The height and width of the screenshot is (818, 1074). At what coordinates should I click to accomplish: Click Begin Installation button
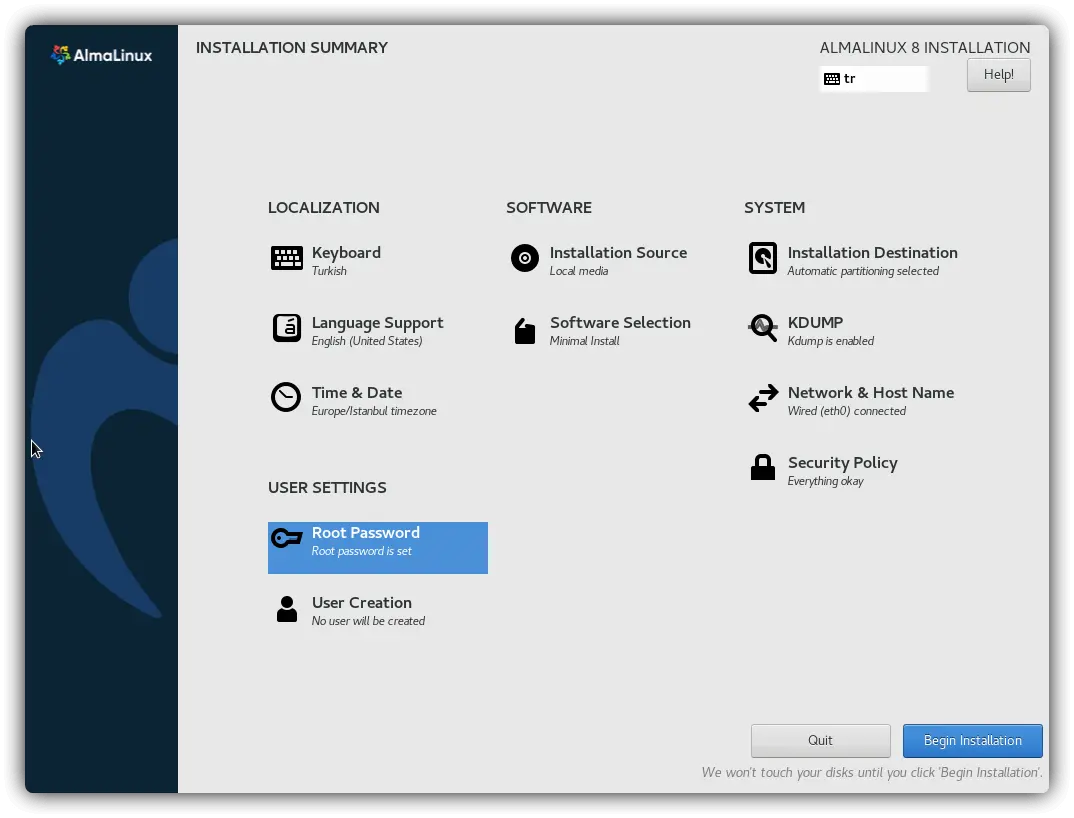pyautogui.click(x=972, y=741)
